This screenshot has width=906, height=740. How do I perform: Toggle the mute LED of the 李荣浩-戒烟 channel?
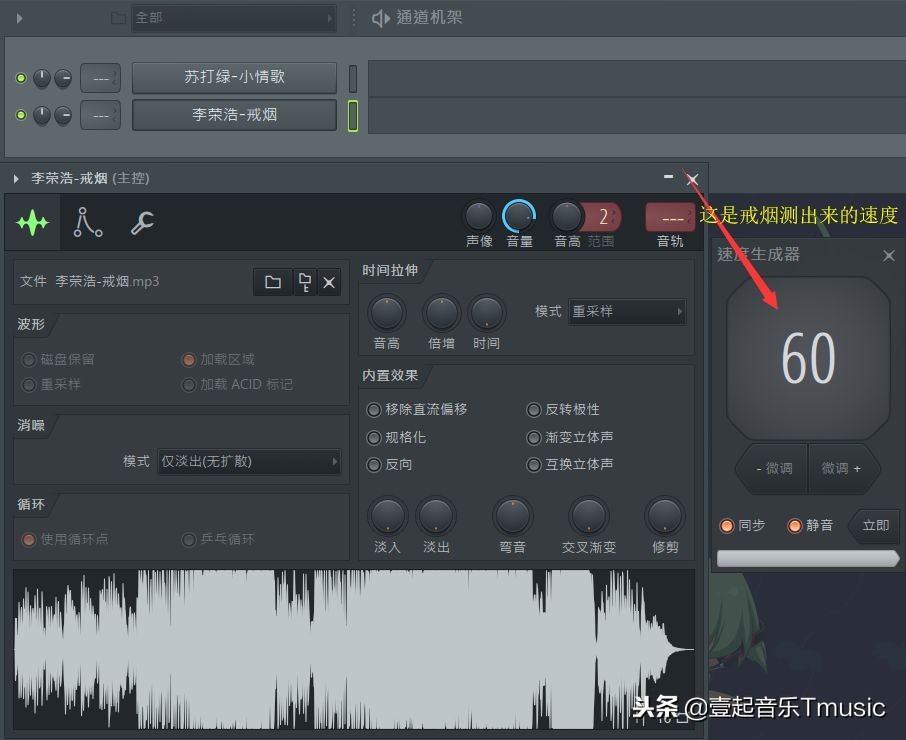[21, 115]
